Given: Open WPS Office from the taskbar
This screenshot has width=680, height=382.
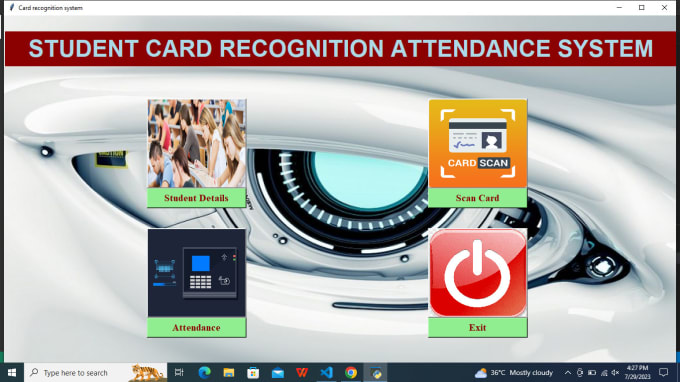Looking at the screenshot, I should point(302,372).
